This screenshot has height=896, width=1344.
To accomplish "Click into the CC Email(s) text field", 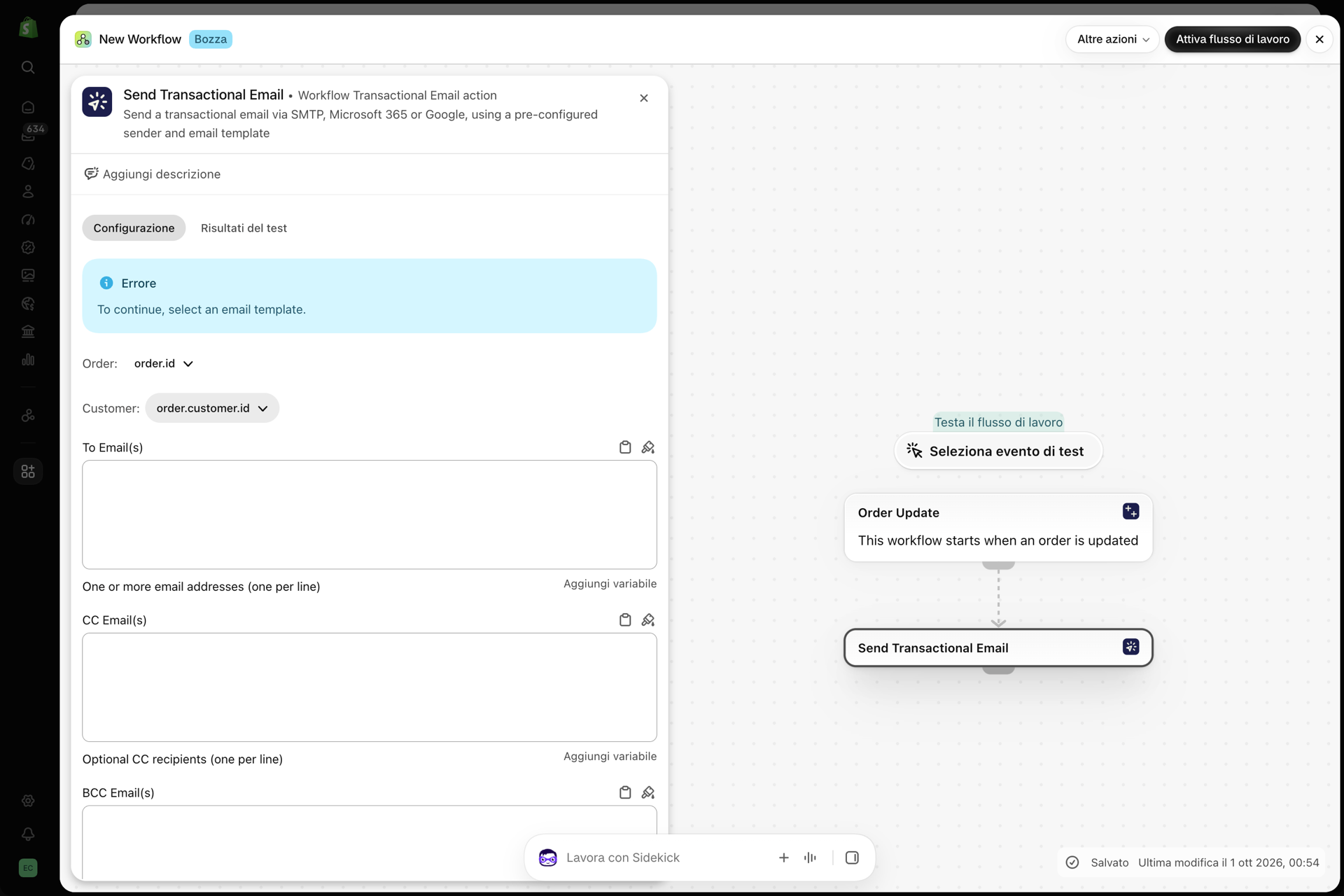I will [370, 687].
